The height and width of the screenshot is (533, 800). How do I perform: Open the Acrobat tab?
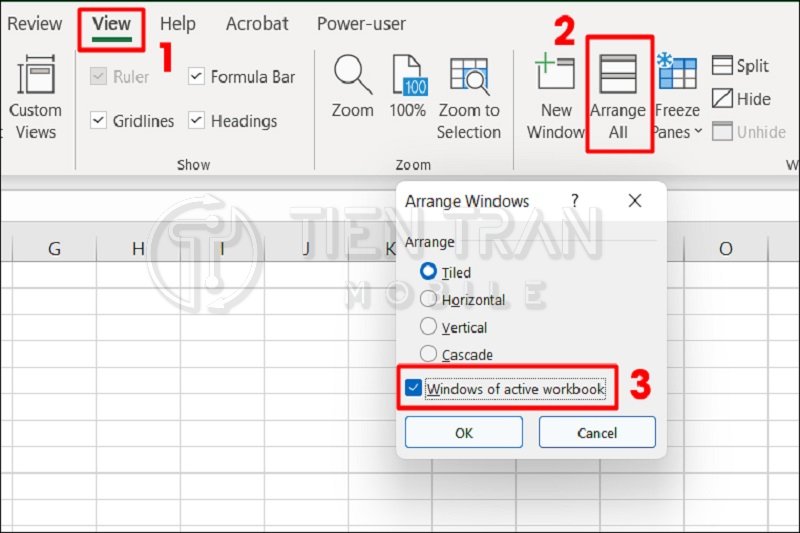[x=257, y=23]
